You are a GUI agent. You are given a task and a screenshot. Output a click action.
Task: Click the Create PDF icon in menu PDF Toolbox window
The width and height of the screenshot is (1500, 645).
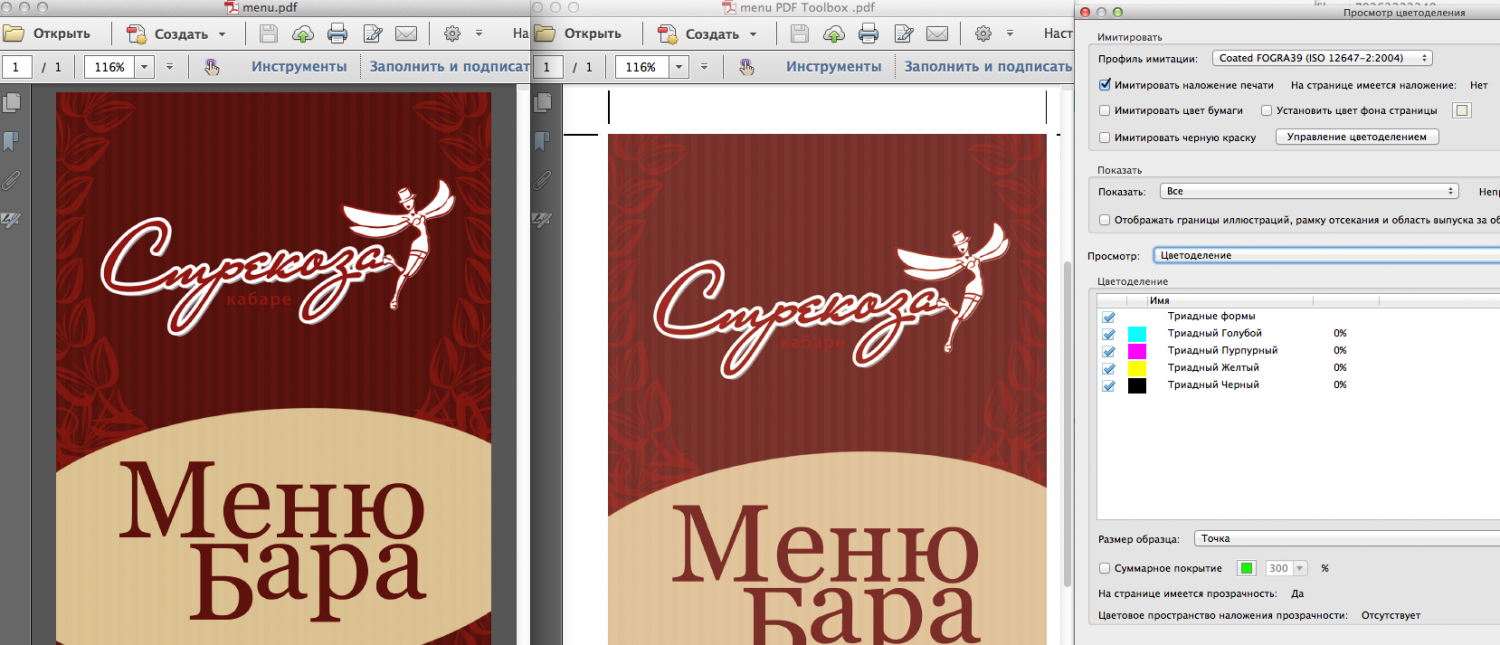pyautogui.click(x=668, y=33)
